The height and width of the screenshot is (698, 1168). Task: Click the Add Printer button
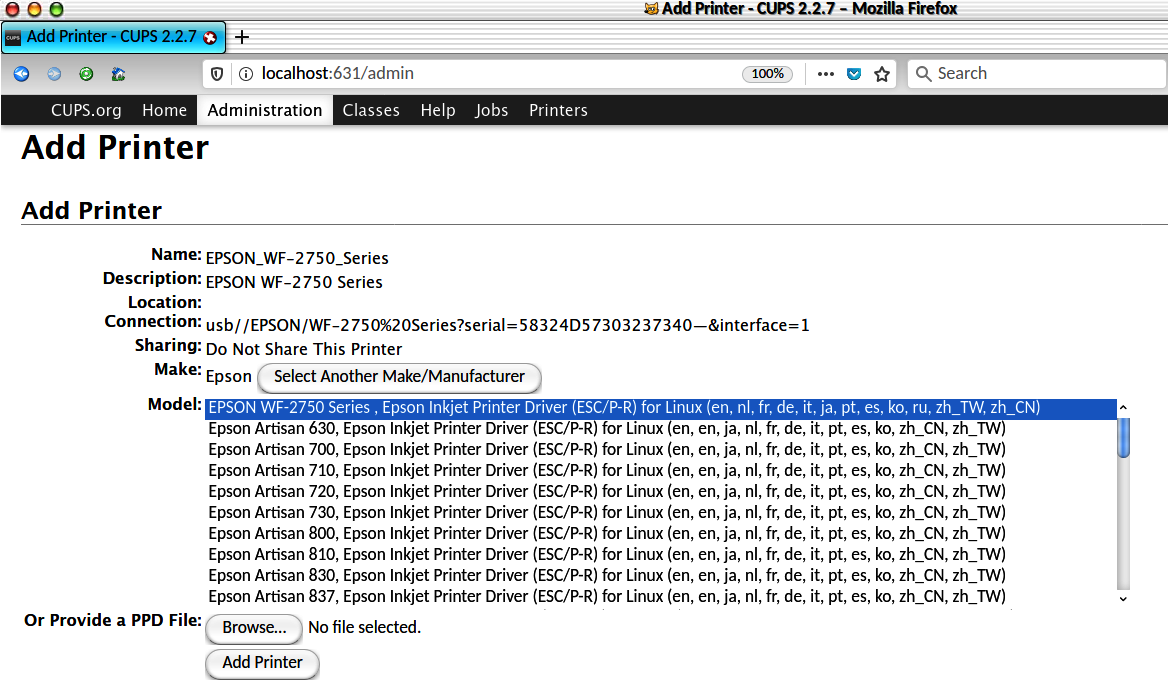262,662
